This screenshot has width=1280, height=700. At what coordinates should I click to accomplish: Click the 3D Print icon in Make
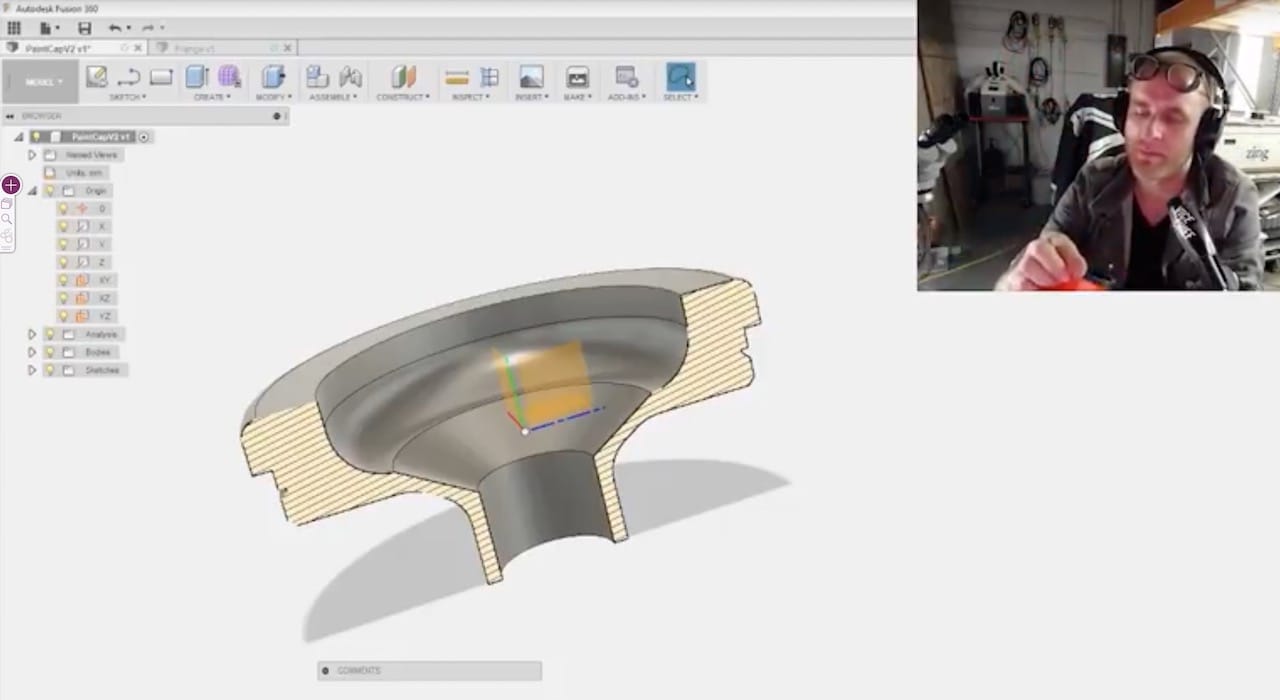coord(577,77)
